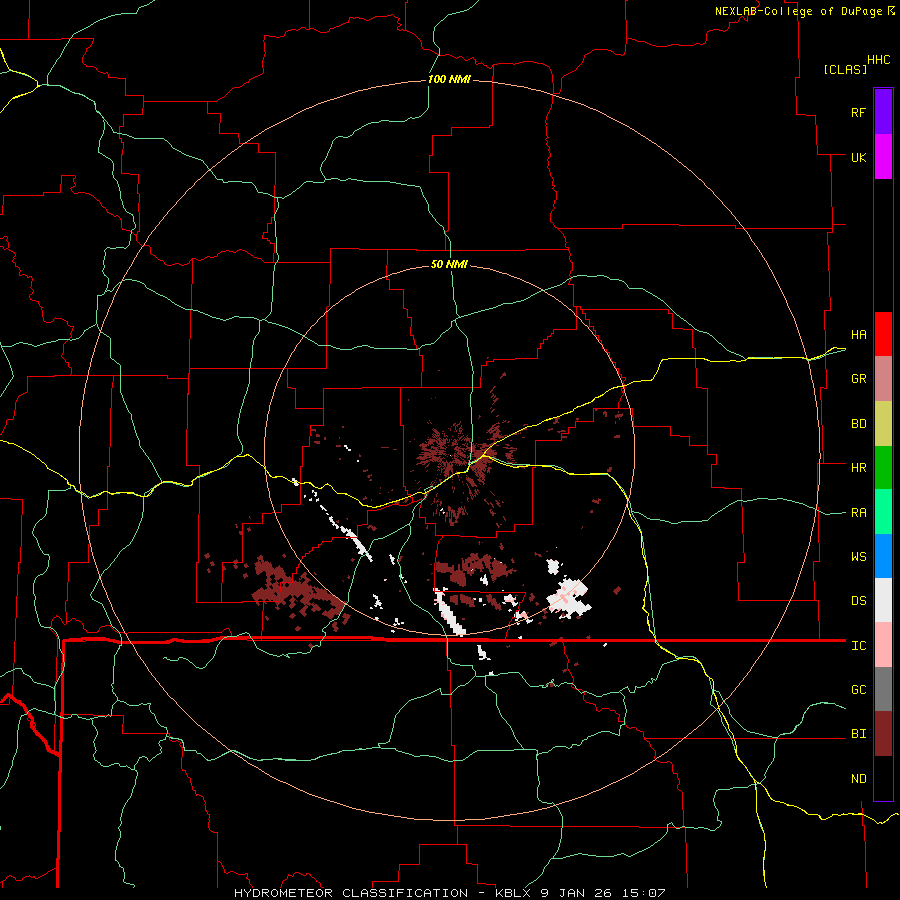This screenshot has width=900, height=900.
Task: Click the HHC product code label
Action: [878, 60]
